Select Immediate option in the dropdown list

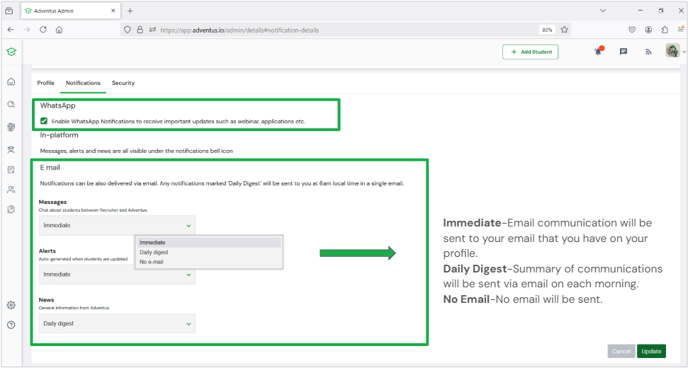coord(209,243)
